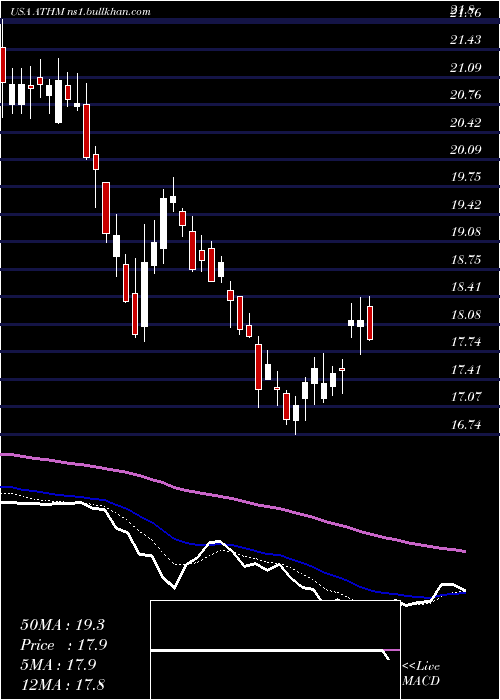Click the last red candlestick on the right

click(x=370, y=323)
